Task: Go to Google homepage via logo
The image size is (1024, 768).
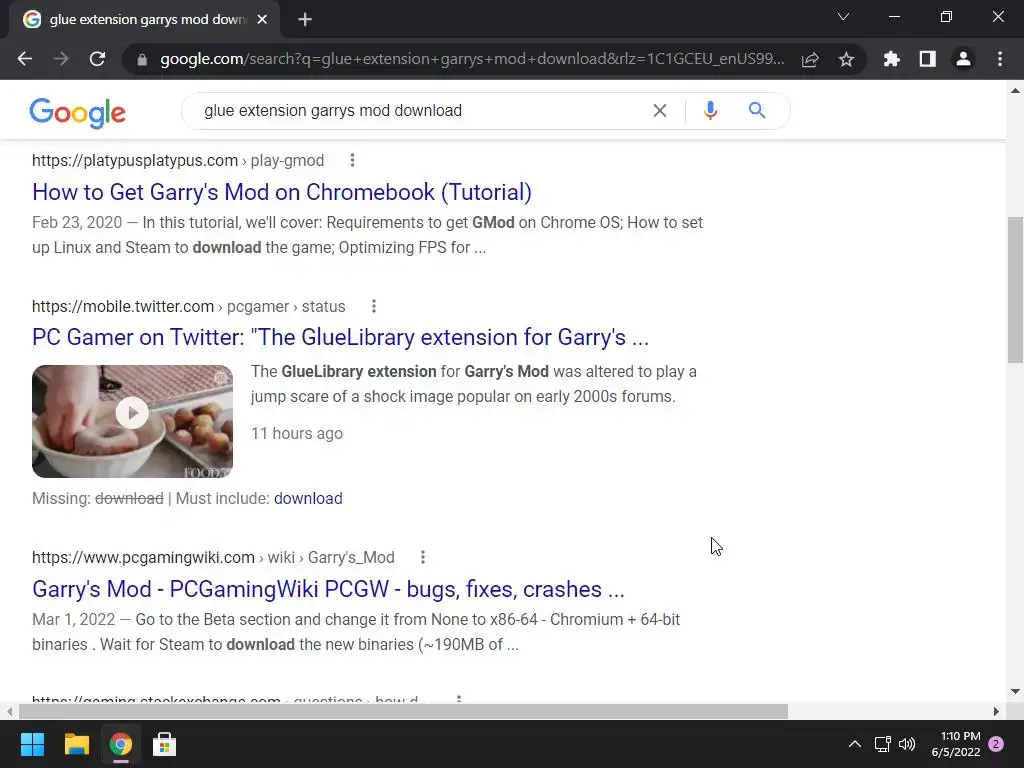Action: pos(78,112)
